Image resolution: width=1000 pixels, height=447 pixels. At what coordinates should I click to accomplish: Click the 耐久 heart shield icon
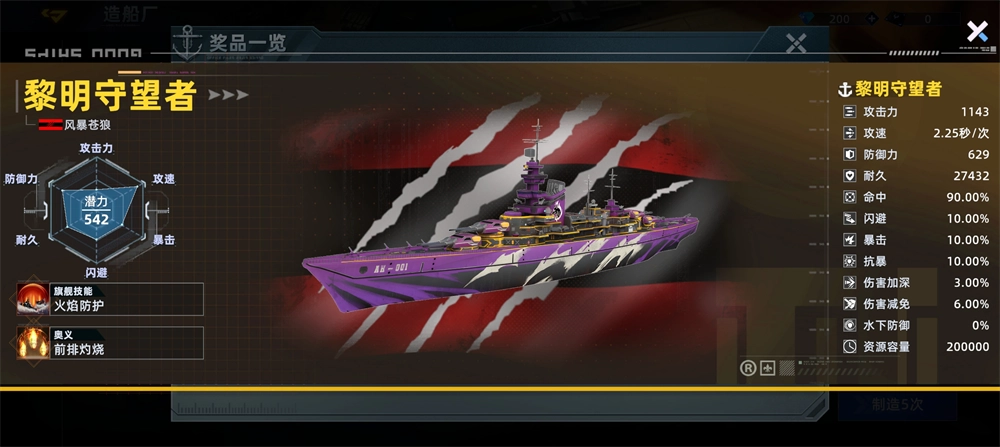point(849,176)
